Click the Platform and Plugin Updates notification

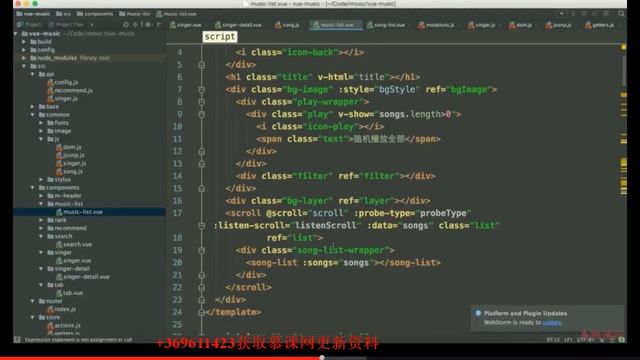point(548,318)
